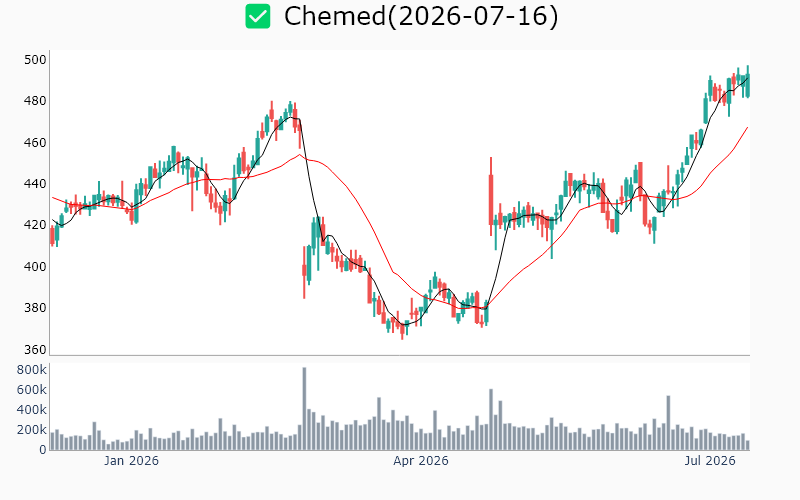The height and width of the screenshot is (500, 800).
Task: Select the tall red gap-up candle near 450
Action: click(x=491, y=196)
